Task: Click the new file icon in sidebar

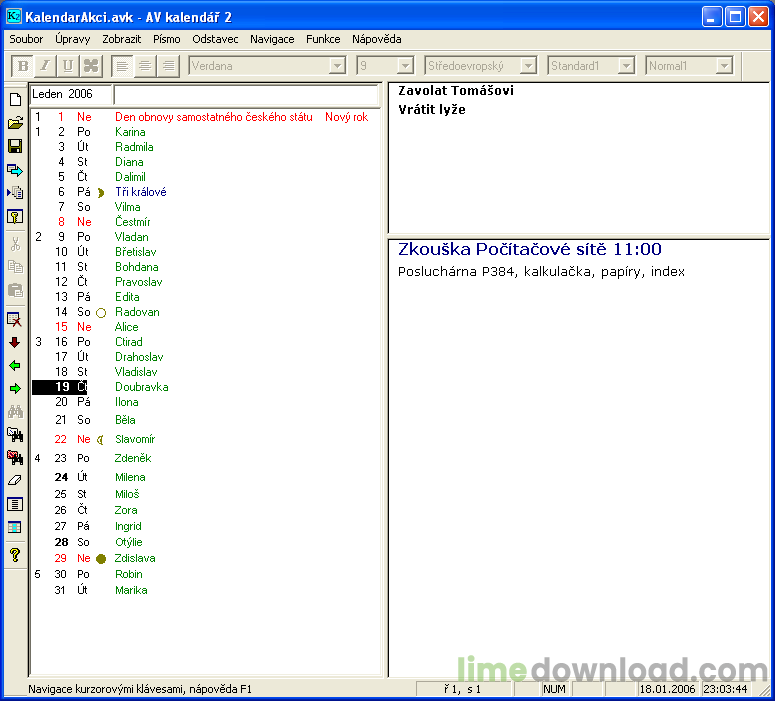Action: pos(15,99)
